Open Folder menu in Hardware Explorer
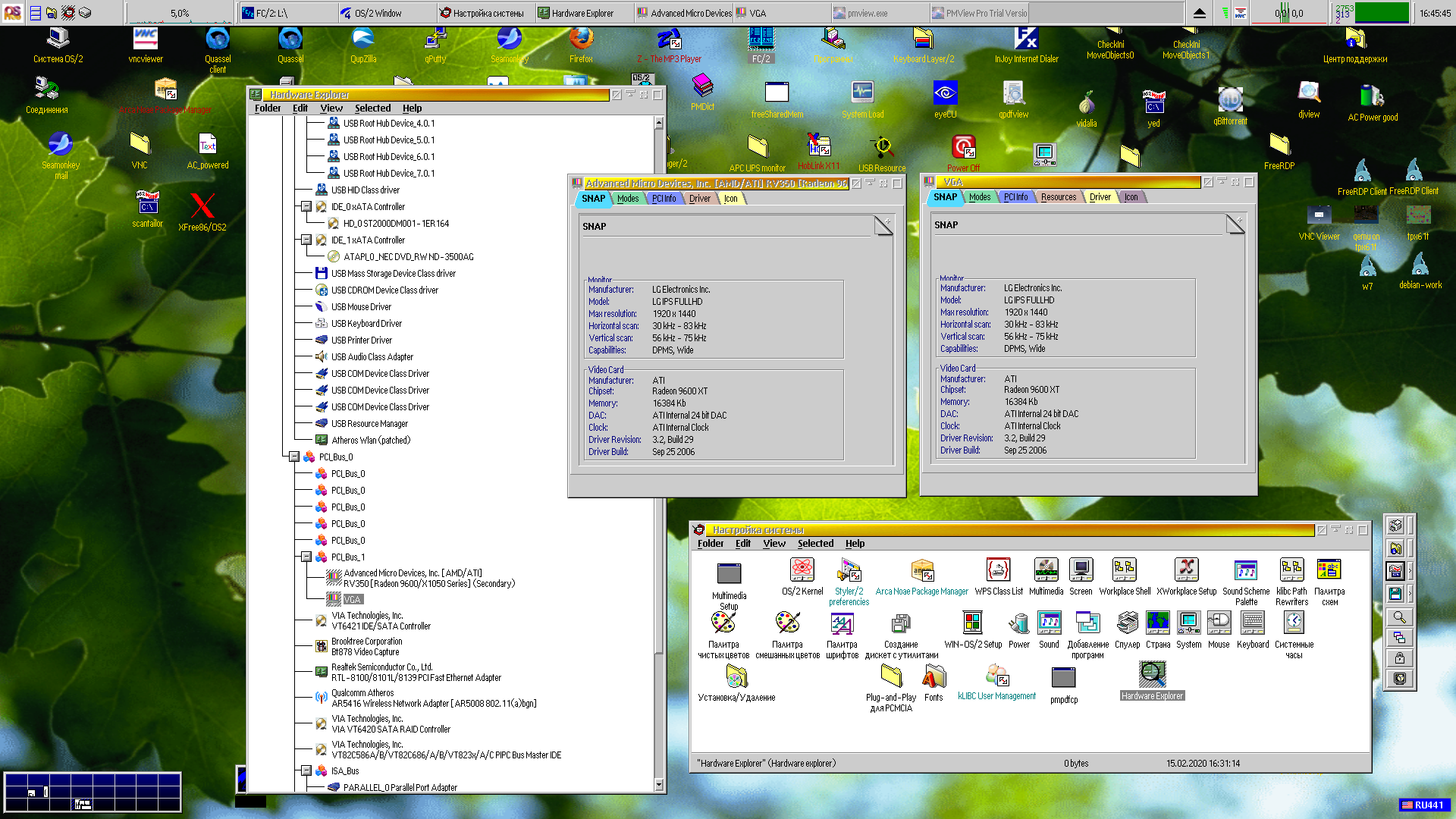 coord(268,108)
